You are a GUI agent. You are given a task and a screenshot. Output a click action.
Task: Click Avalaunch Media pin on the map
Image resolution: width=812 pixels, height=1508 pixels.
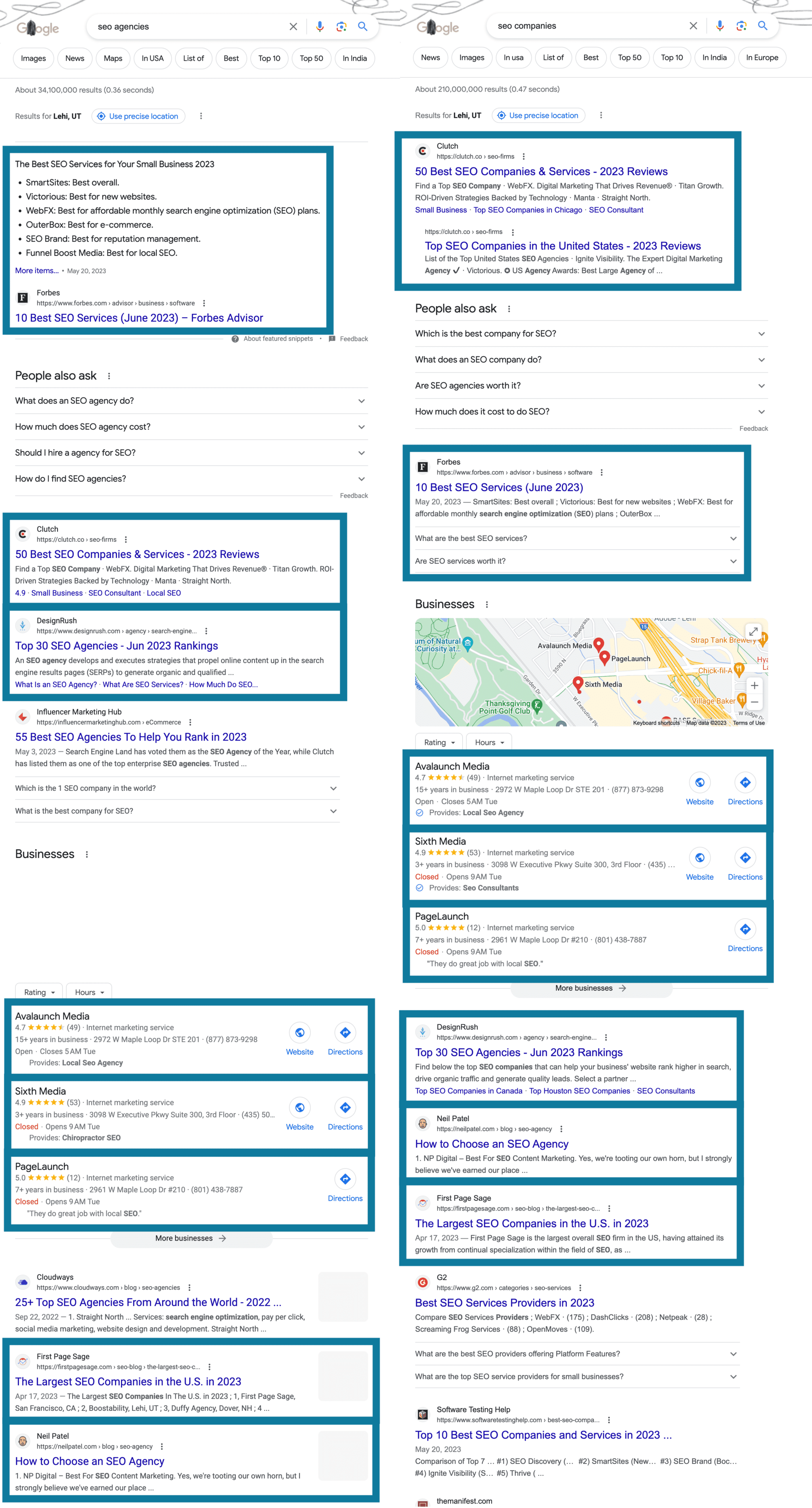[x=598, y=645]
